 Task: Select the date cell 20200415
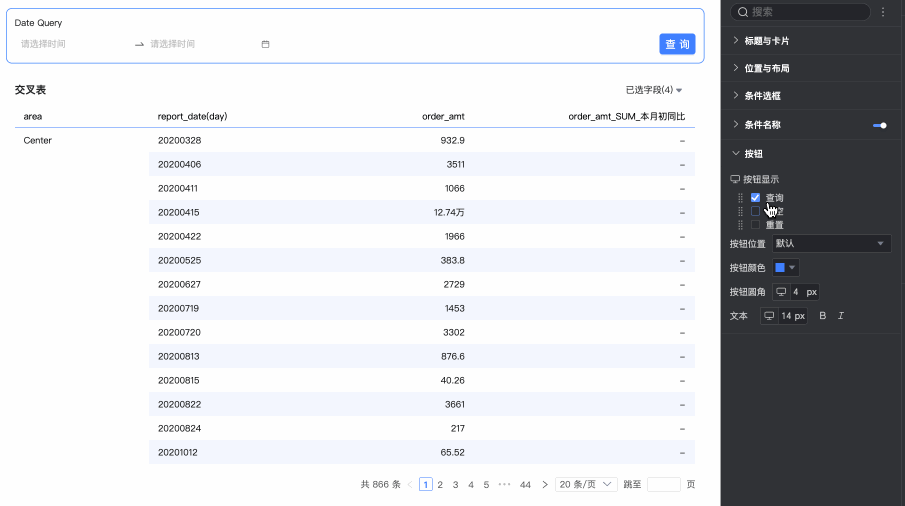pos(178,212)
